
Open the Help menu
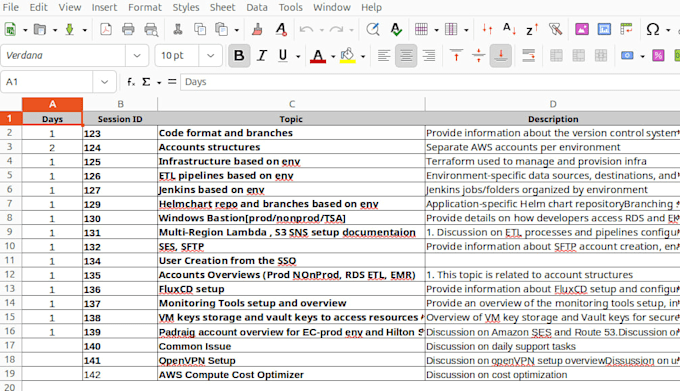point(372,7)
